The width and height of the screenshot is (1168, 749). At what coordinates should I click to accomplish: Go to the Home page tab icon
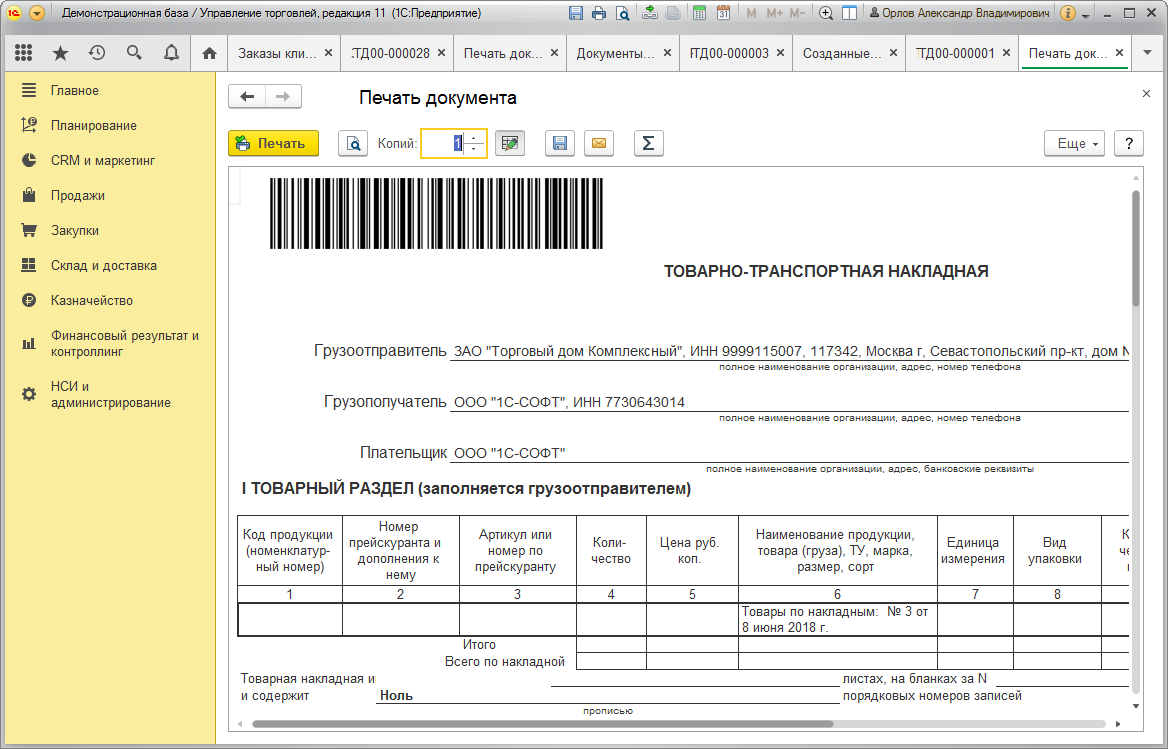(x=209, y=53)
